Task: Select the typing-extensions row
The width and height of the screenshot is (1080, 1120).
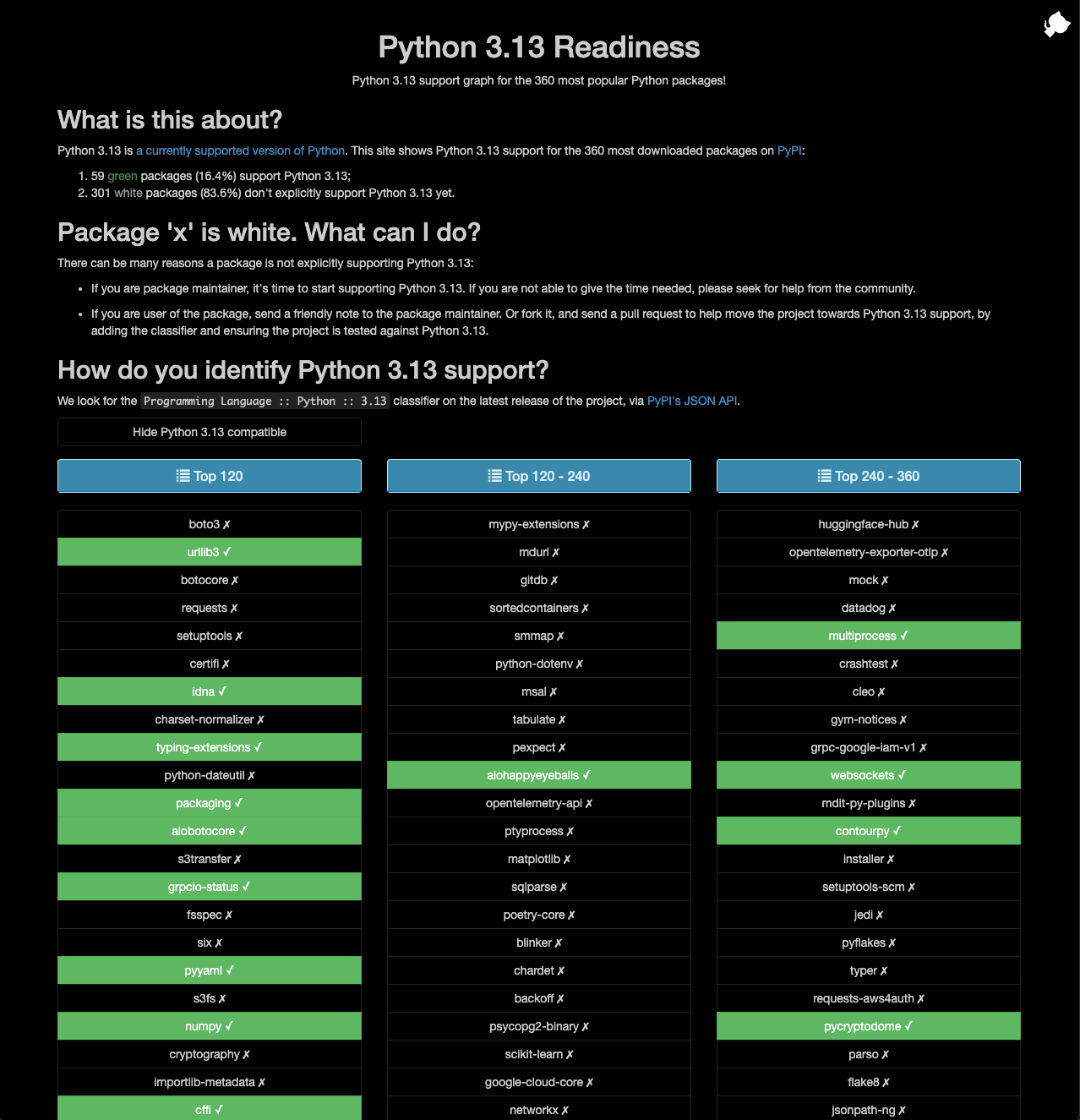Action: click(x=210, y=747)
